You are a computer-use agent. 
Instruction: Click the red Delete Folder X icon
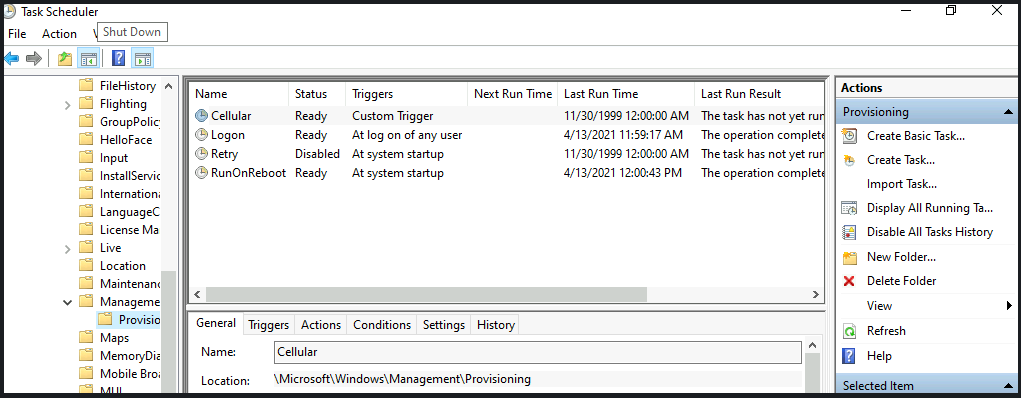click(x=849, y=281)
